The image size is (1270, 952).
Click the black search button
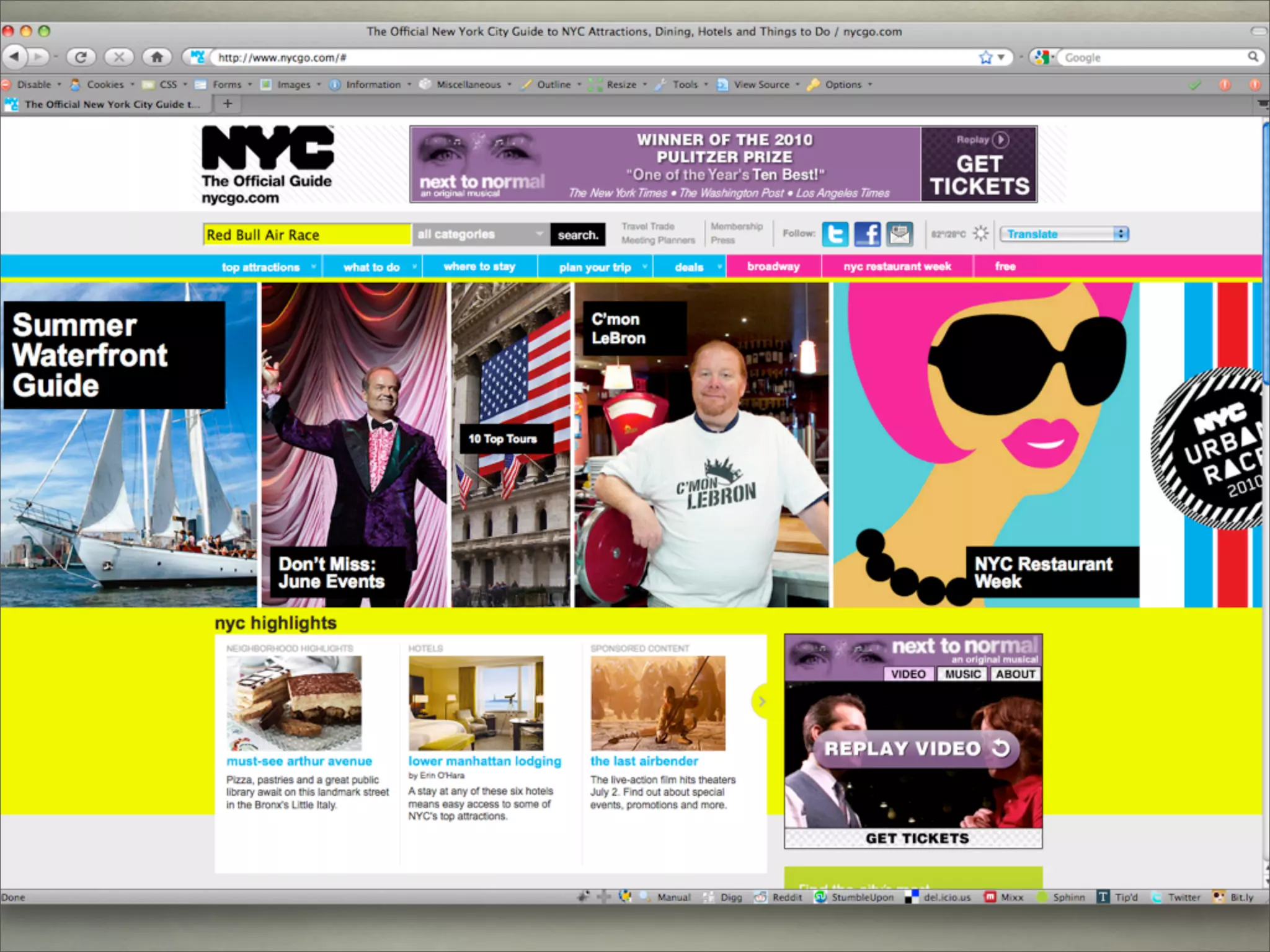[577, 235]
